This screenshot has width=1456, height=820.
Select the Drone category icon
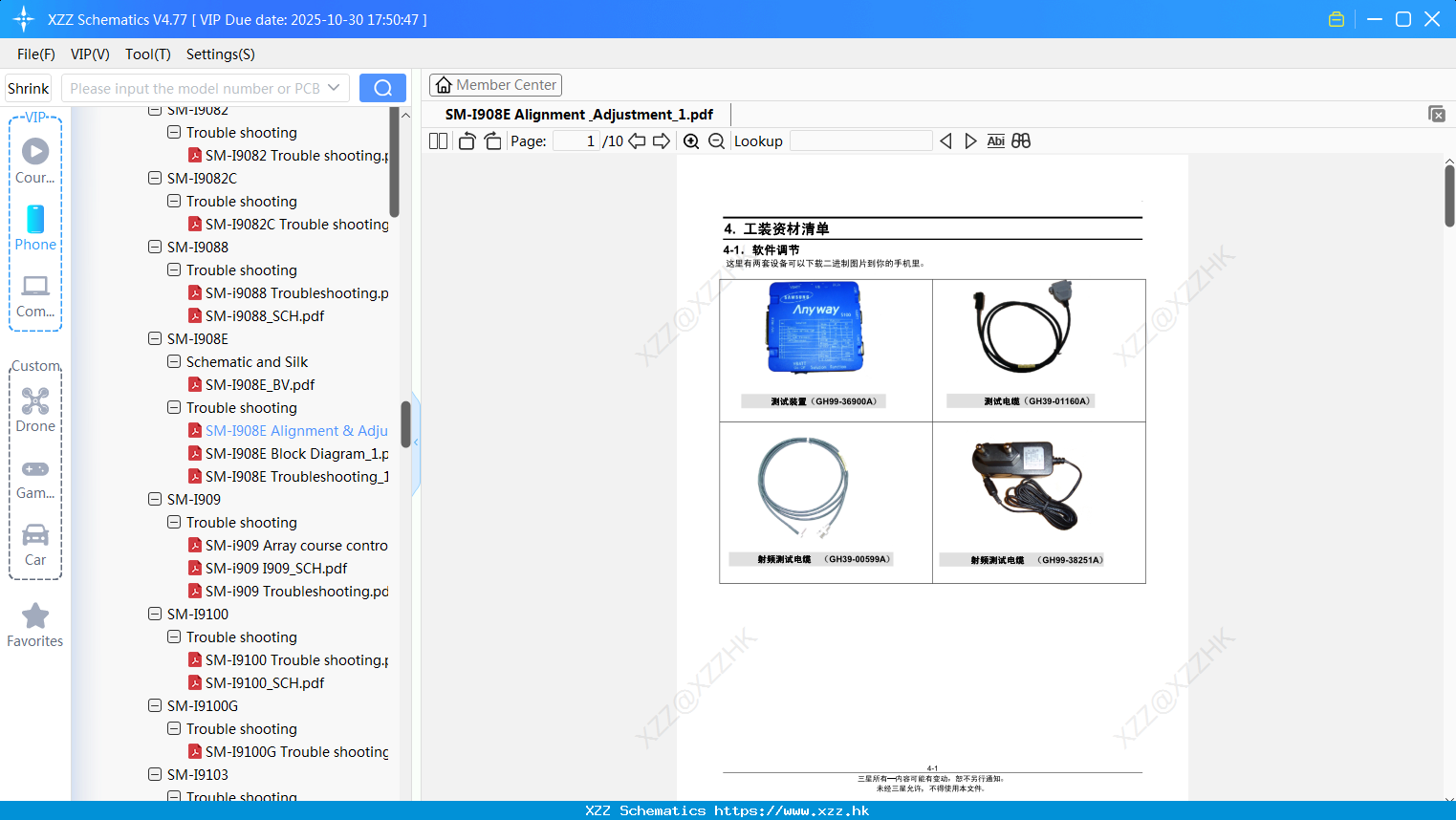coord(35,400)
